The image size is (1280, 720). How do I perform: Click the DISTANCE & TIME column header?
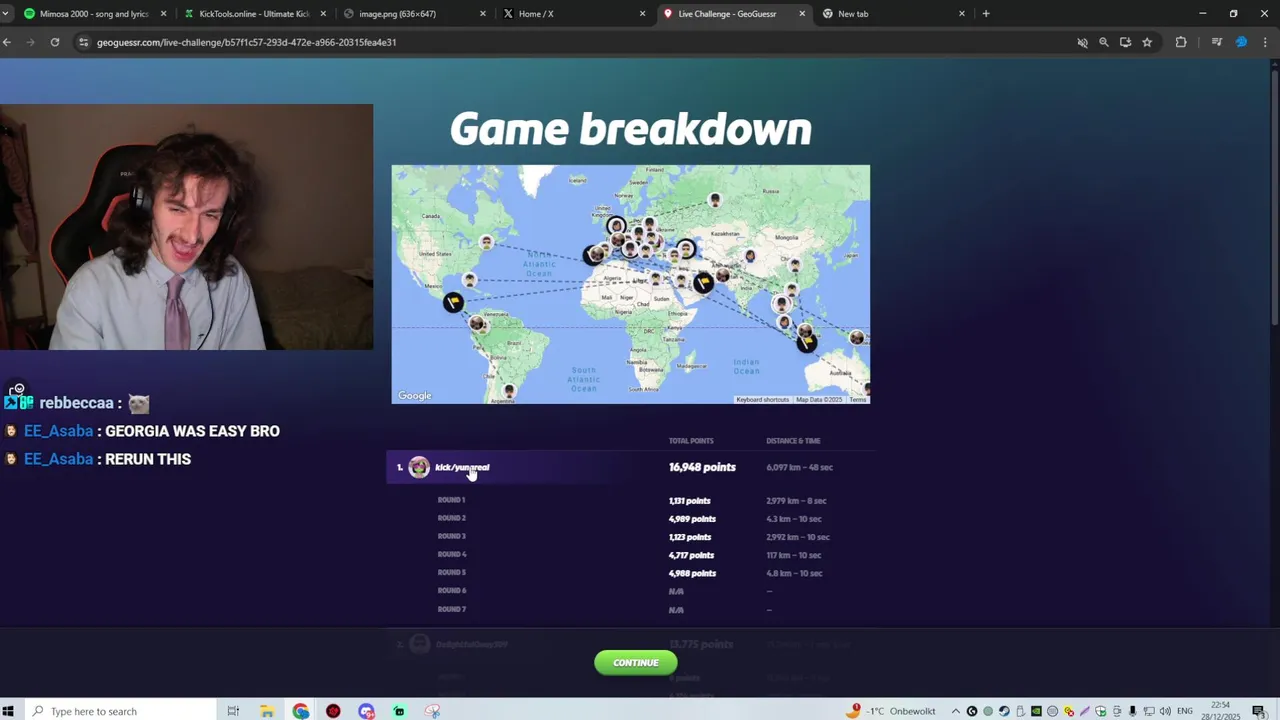coord(793,441)
